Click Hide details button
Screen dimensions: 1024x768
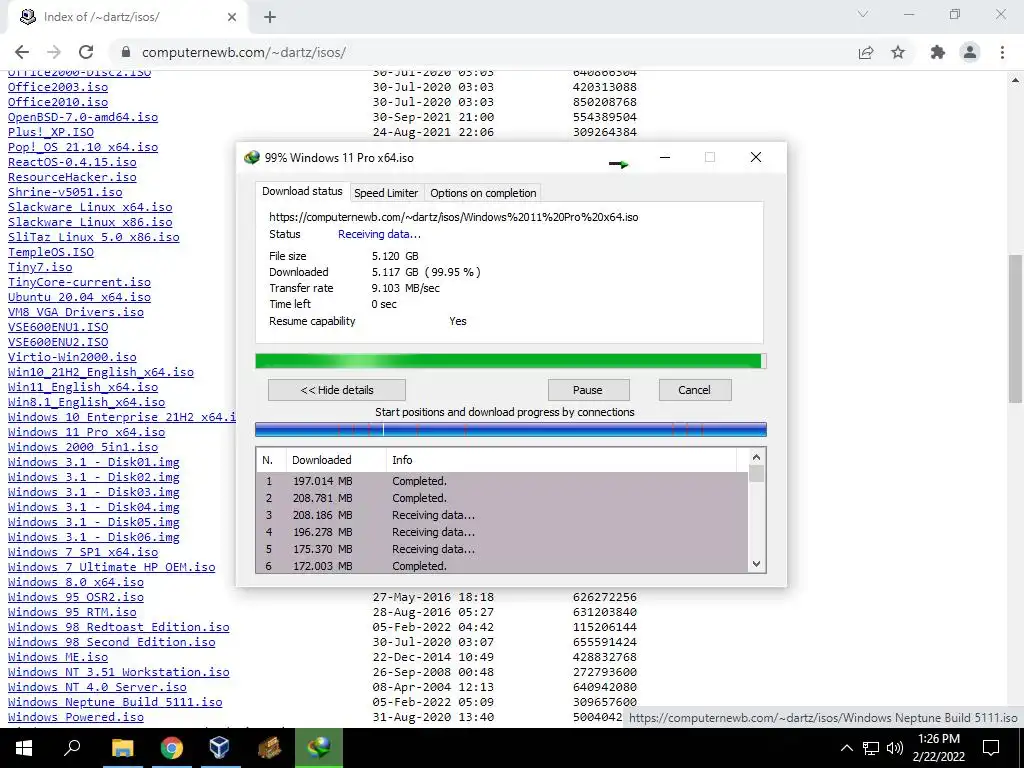point(337,390)
